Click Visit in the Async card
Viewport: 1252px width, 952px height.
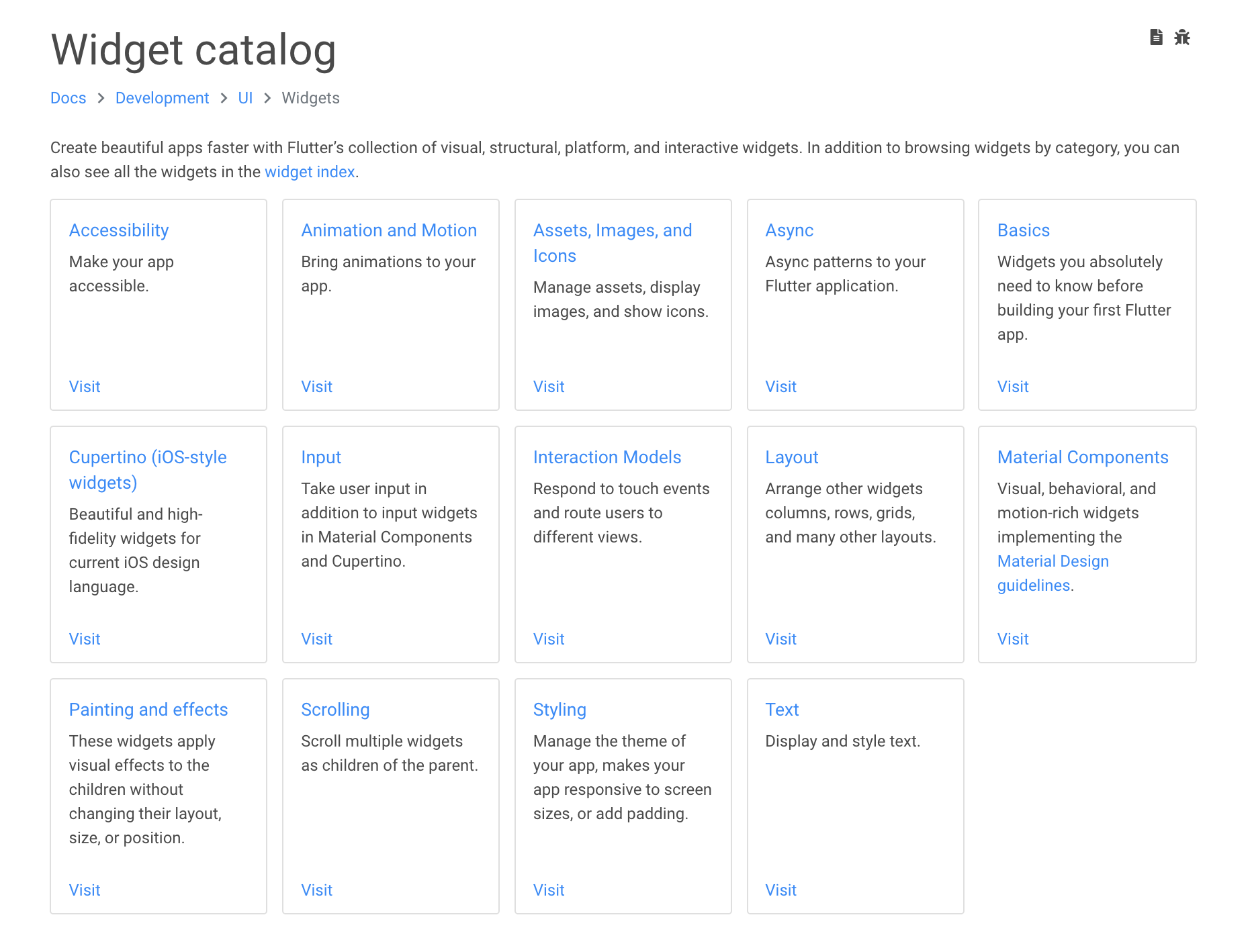pos(780,387)
